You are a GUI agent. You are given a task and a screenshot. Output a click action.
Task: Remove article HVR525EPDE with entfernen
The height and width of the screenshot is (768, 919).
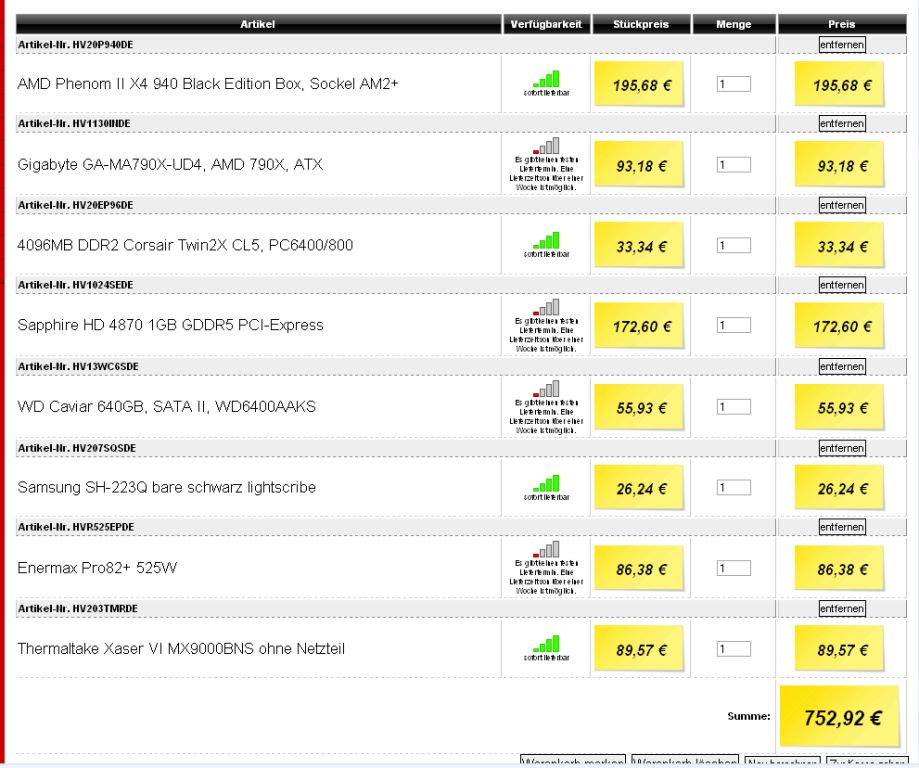[x=842, y=527]
